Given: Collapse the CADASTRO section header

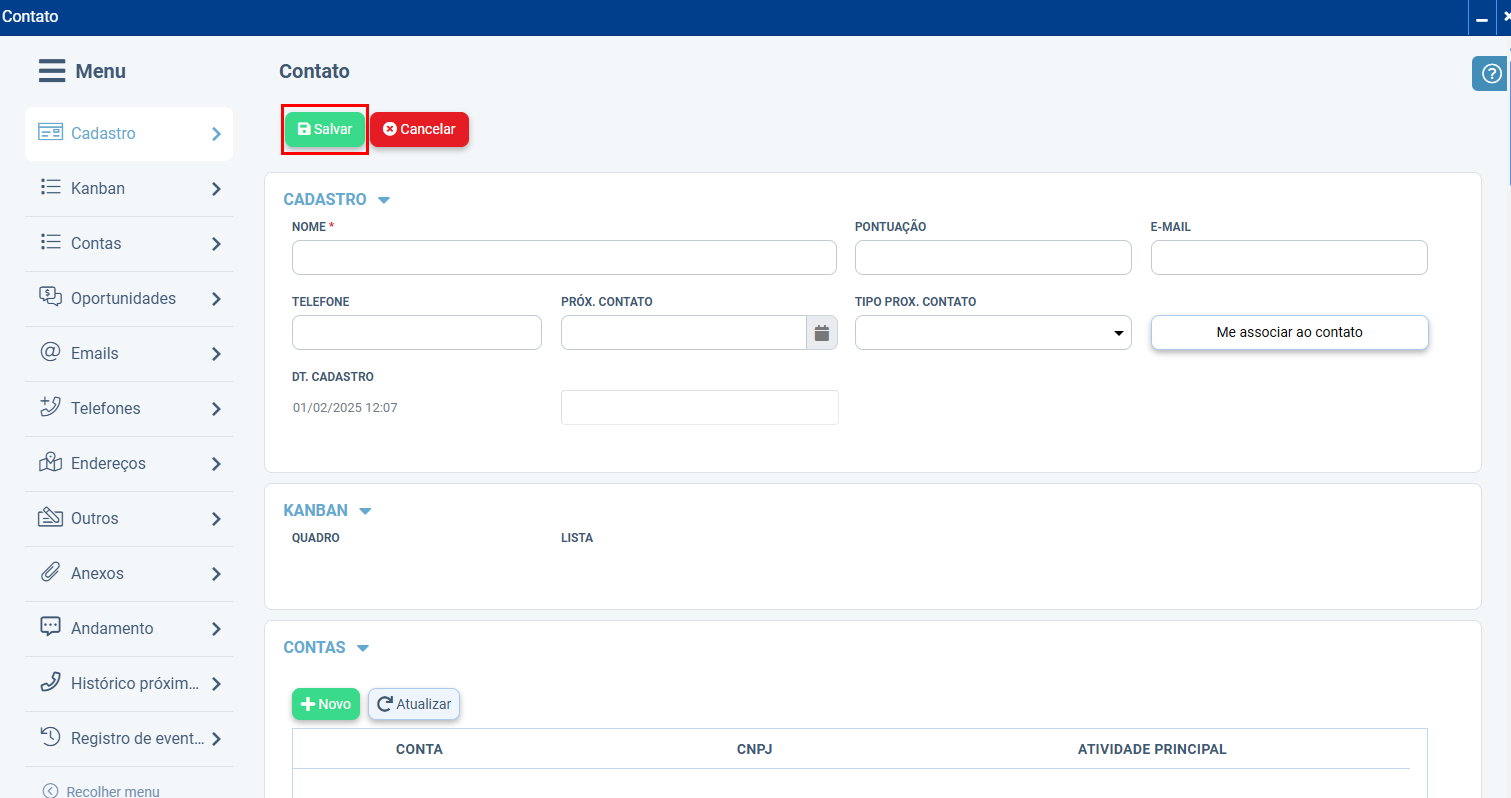Looking at the screenshot, I should (x=337, y=199).
